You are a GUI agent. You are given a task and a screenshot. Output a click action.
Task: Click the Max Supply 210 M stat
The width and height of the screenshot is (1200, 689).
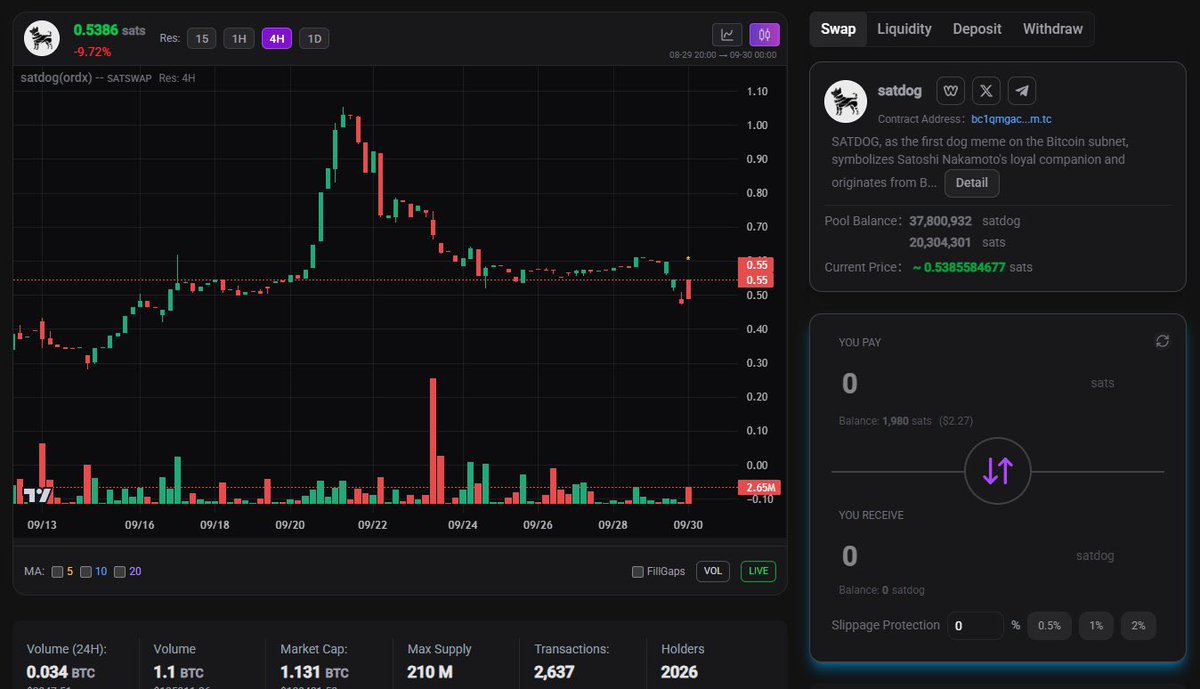pos(439,664)
